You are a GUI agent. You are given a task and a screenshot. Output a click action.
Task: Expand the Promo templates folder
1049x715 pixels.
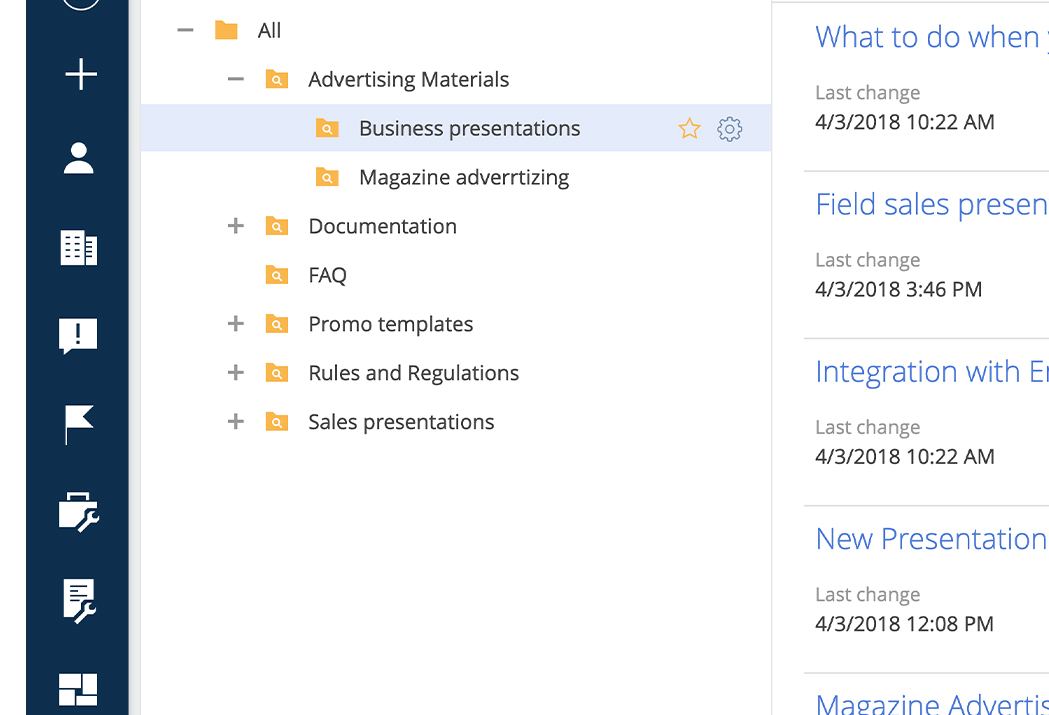click(236, 324)
